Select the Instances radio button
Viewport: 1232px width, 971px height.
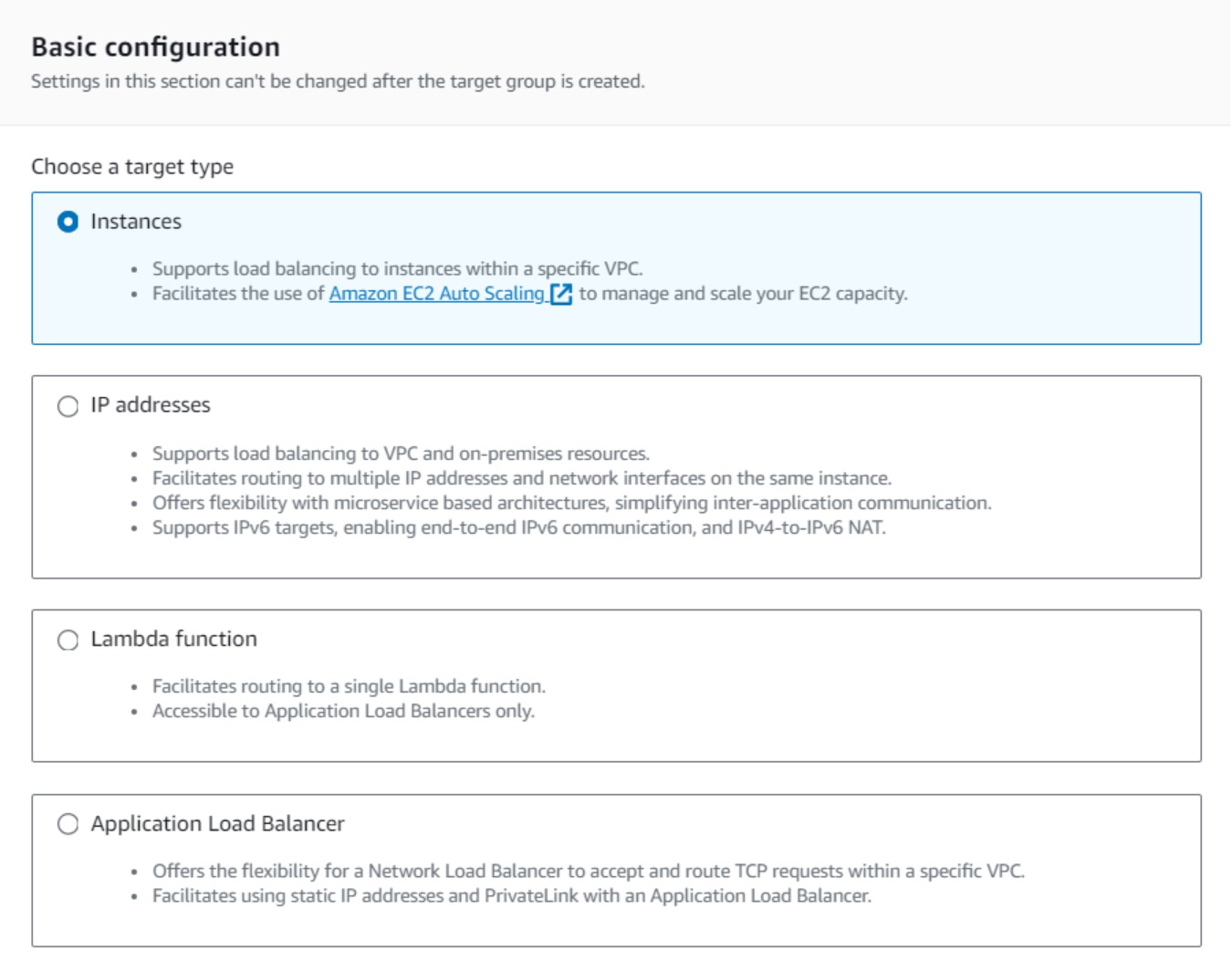68,222
